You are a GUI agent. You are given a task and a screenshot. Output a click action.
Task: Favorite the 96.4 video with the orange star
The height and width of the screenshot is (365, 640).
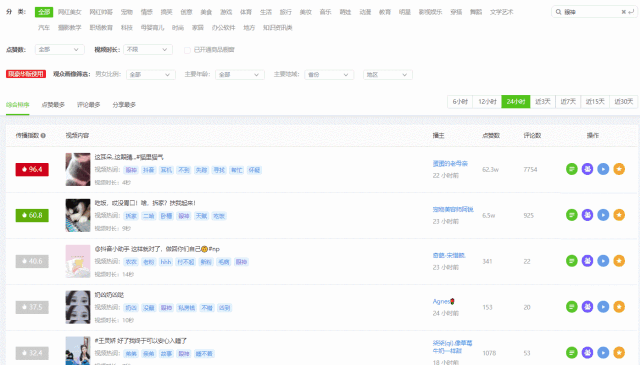click(x=619, y=169)
